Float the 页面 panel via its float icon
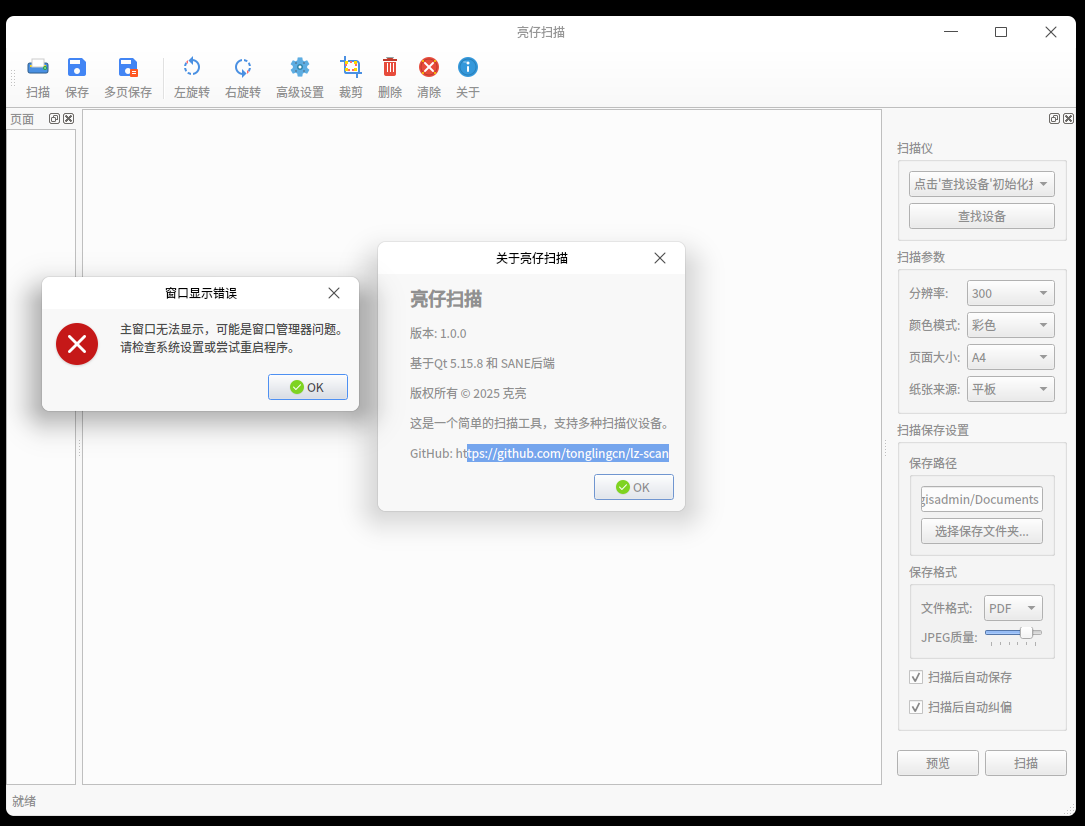This screenshot has height=826, width=1085. pos(54,118)
